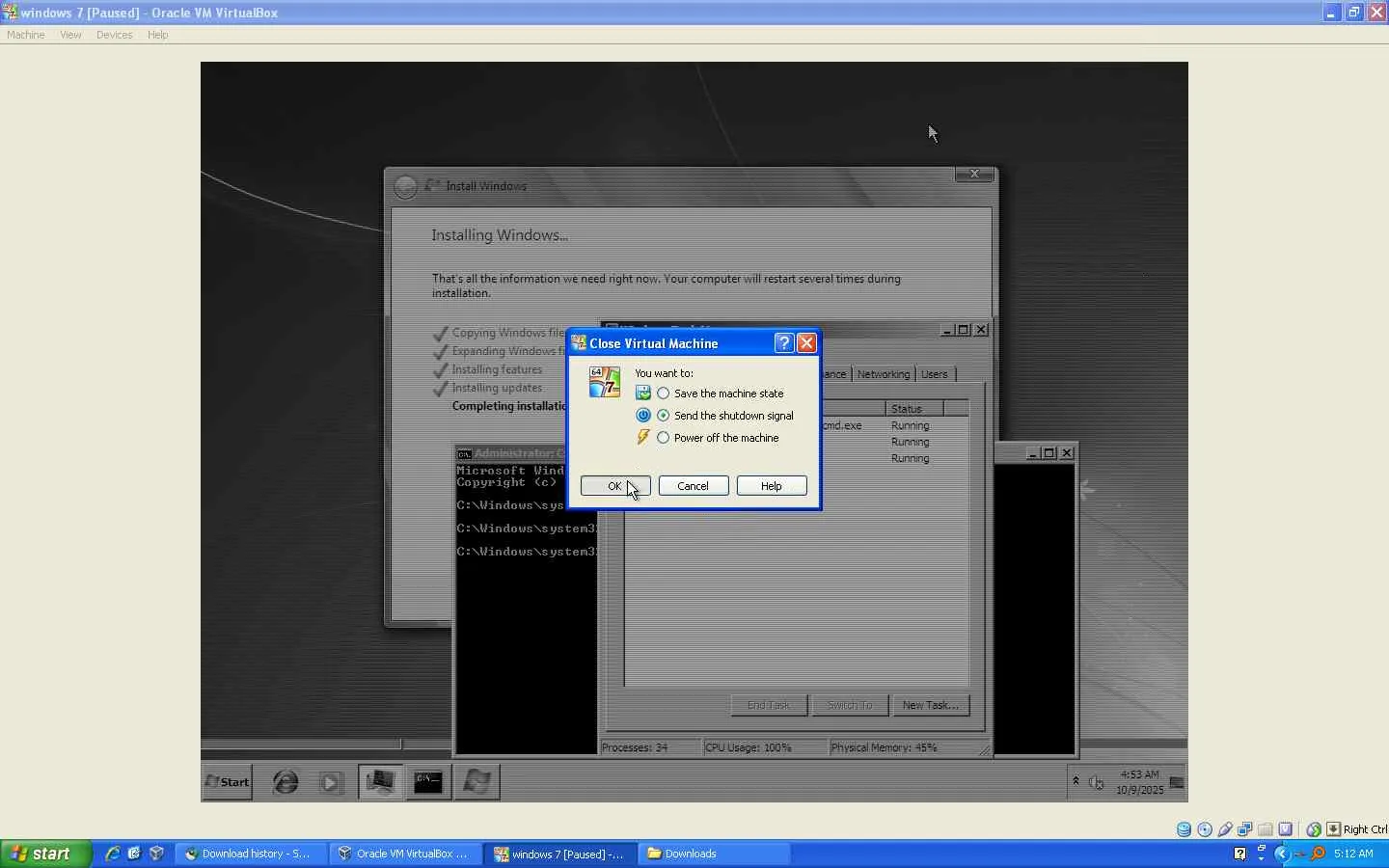Click the host clock showing 5:12 AM

pyautogui.click(x=1353, y=854)
